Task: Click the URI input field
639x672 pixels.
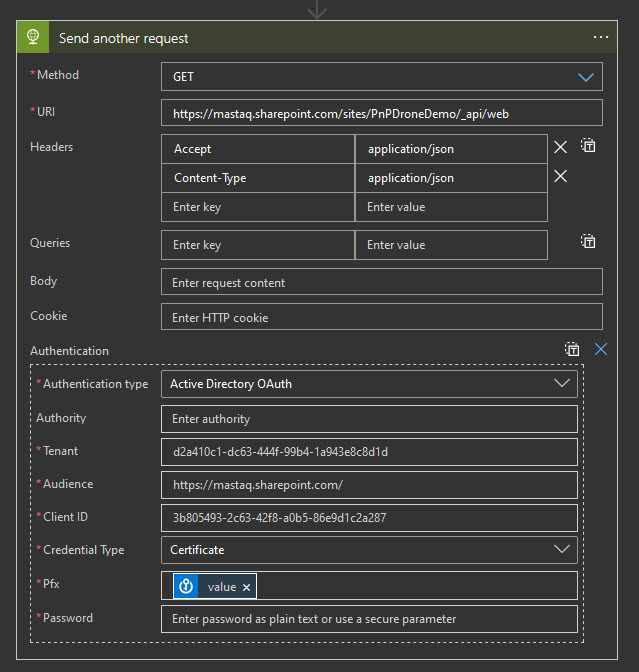Action: (381, 113)
